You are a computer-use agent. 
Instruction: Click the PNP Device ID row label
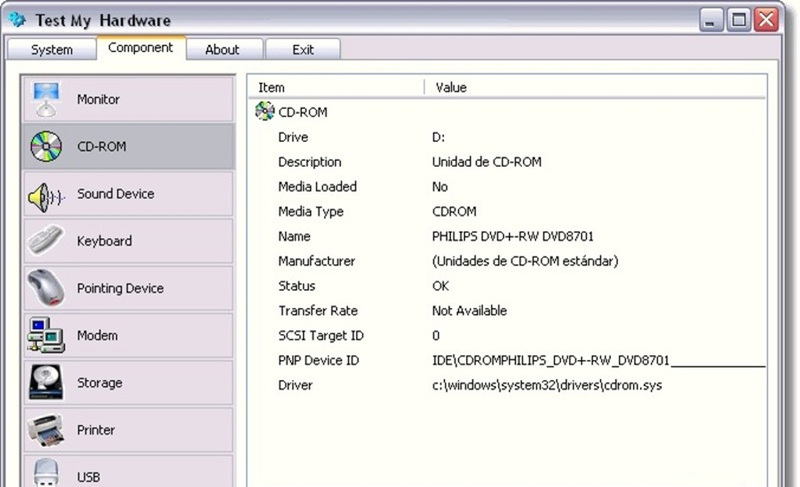pos(318,360)
